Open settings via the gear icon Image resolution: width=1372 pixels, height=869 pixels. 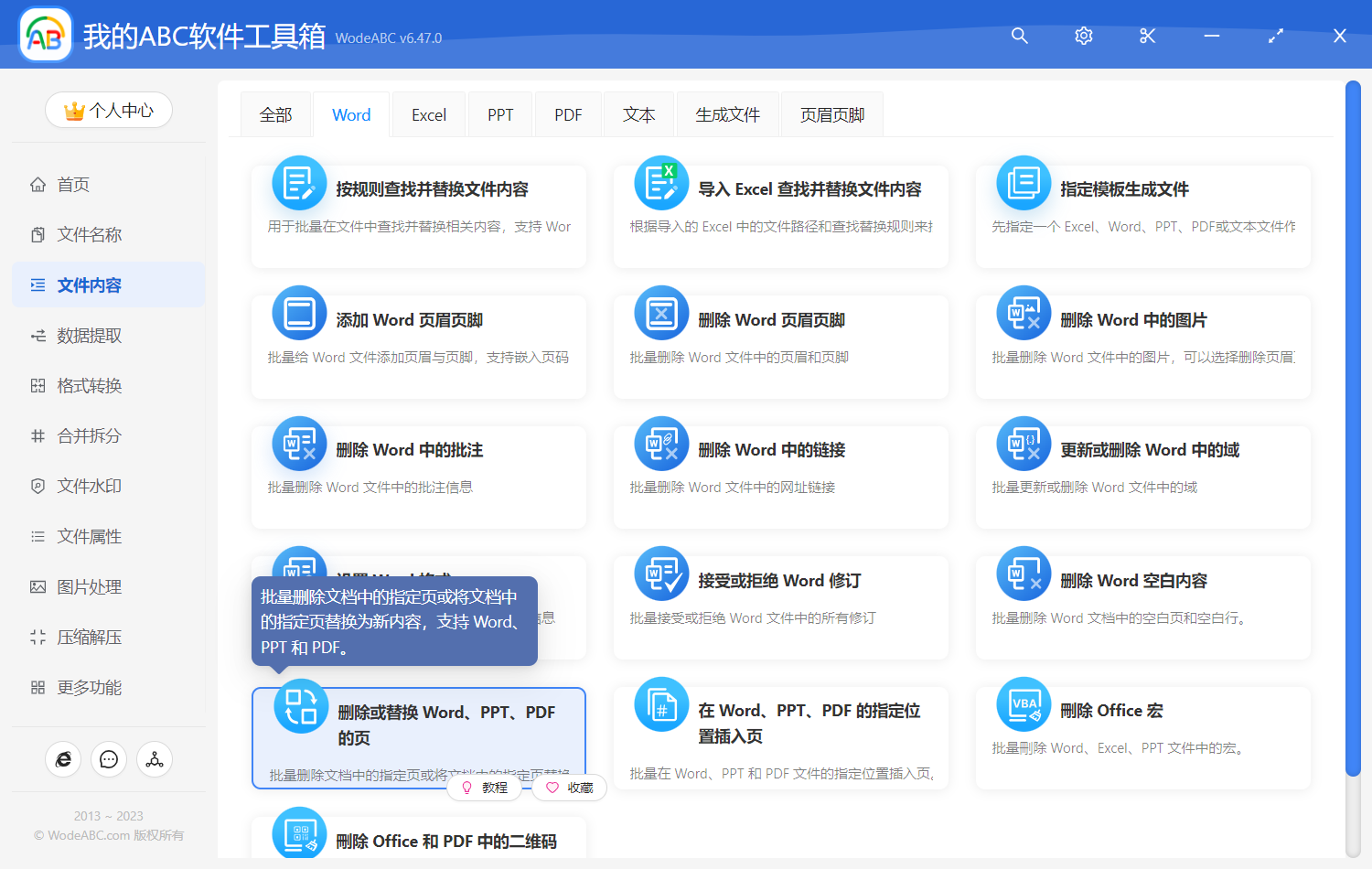1083,36
